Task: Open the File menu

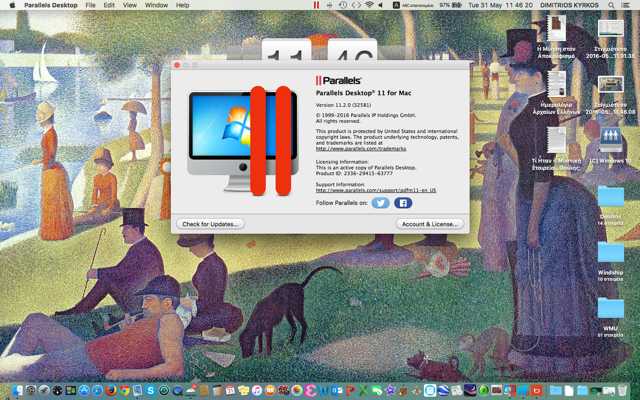Action: click(x=90, y=5)
